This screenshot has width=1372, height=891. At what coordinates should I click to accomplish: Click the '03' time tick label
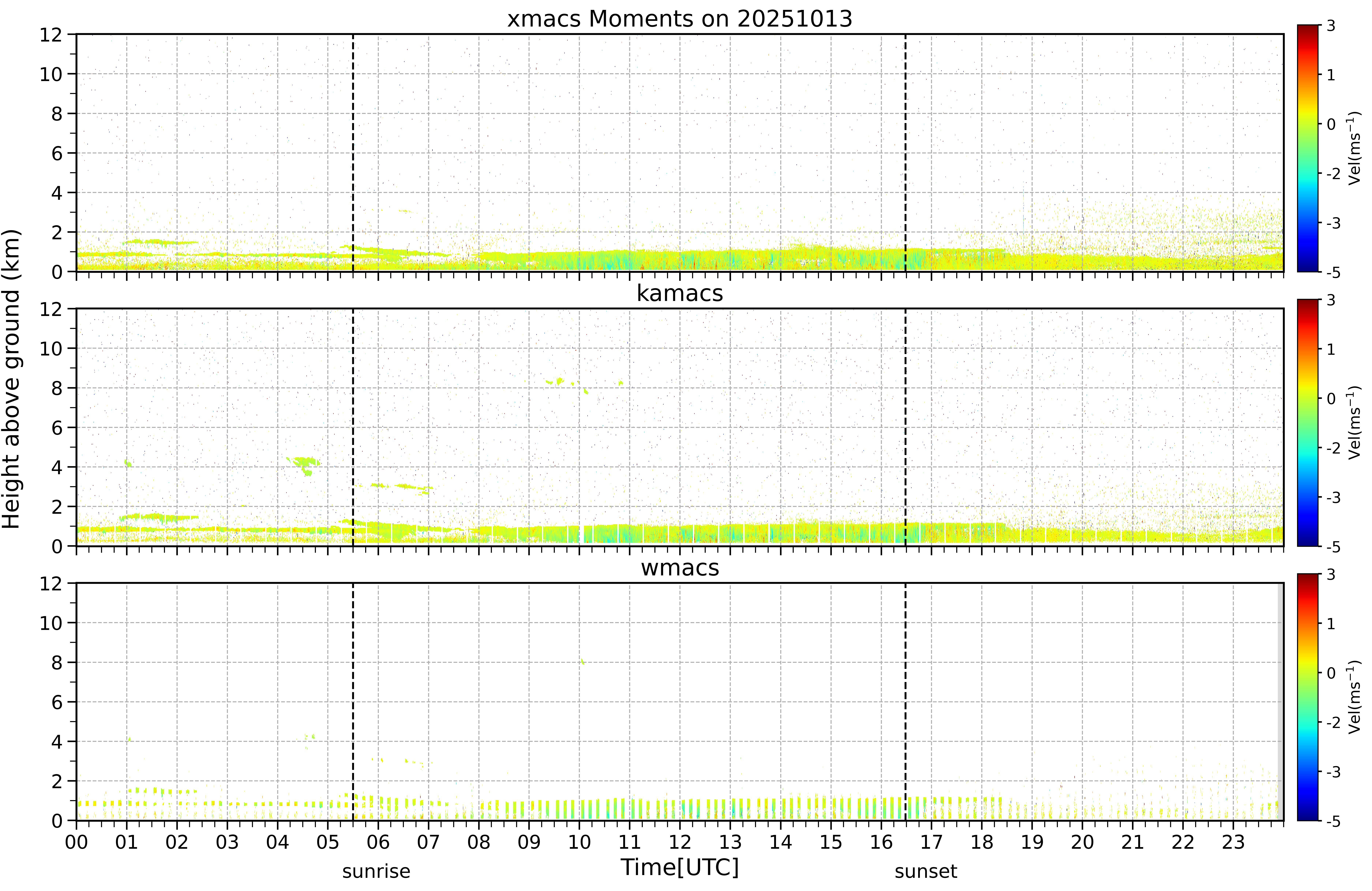coord(227,842)
